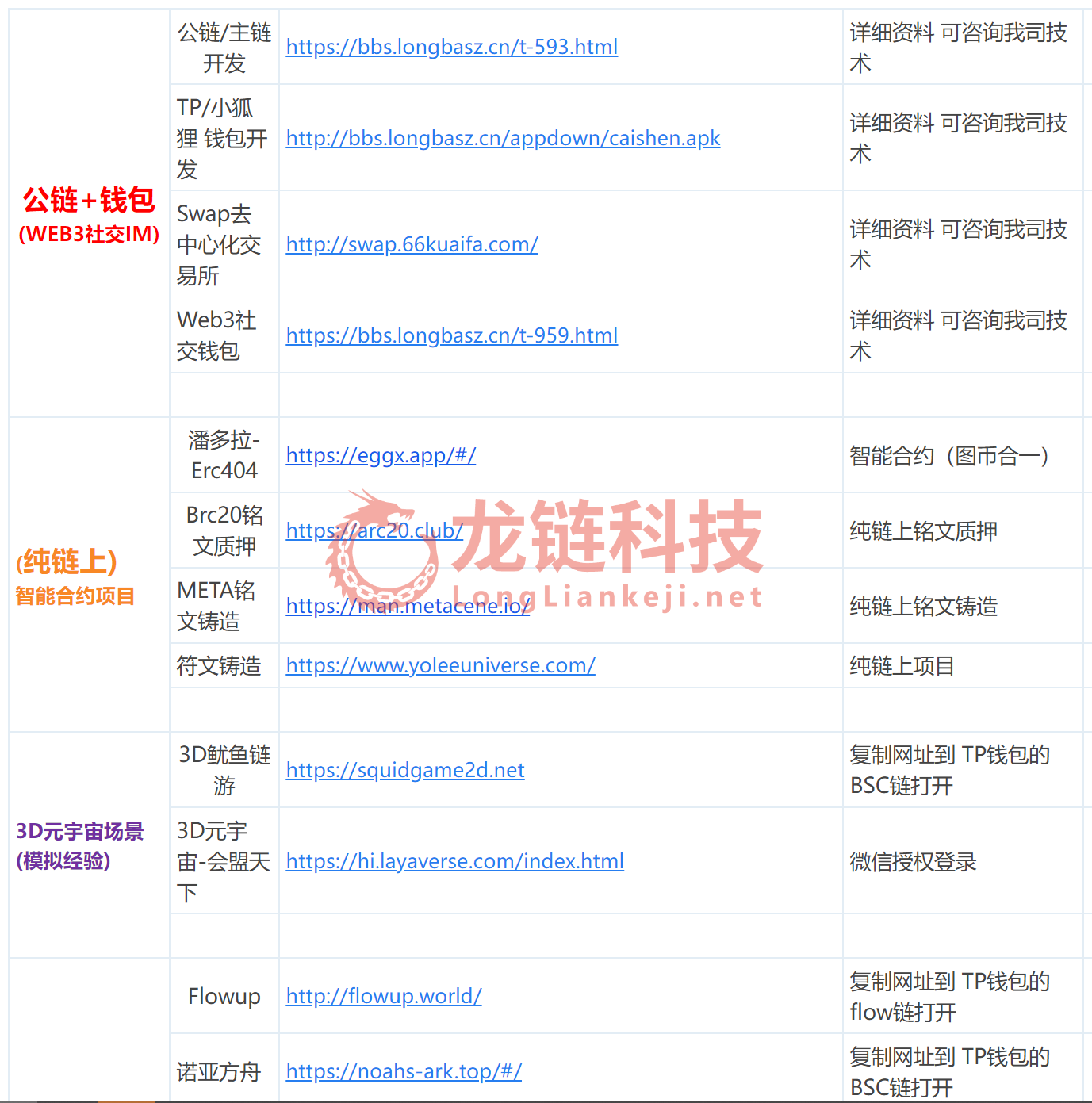Open the caishen.apk download link
This screenshot has height=1103, width=1092.
coord(503,138)
